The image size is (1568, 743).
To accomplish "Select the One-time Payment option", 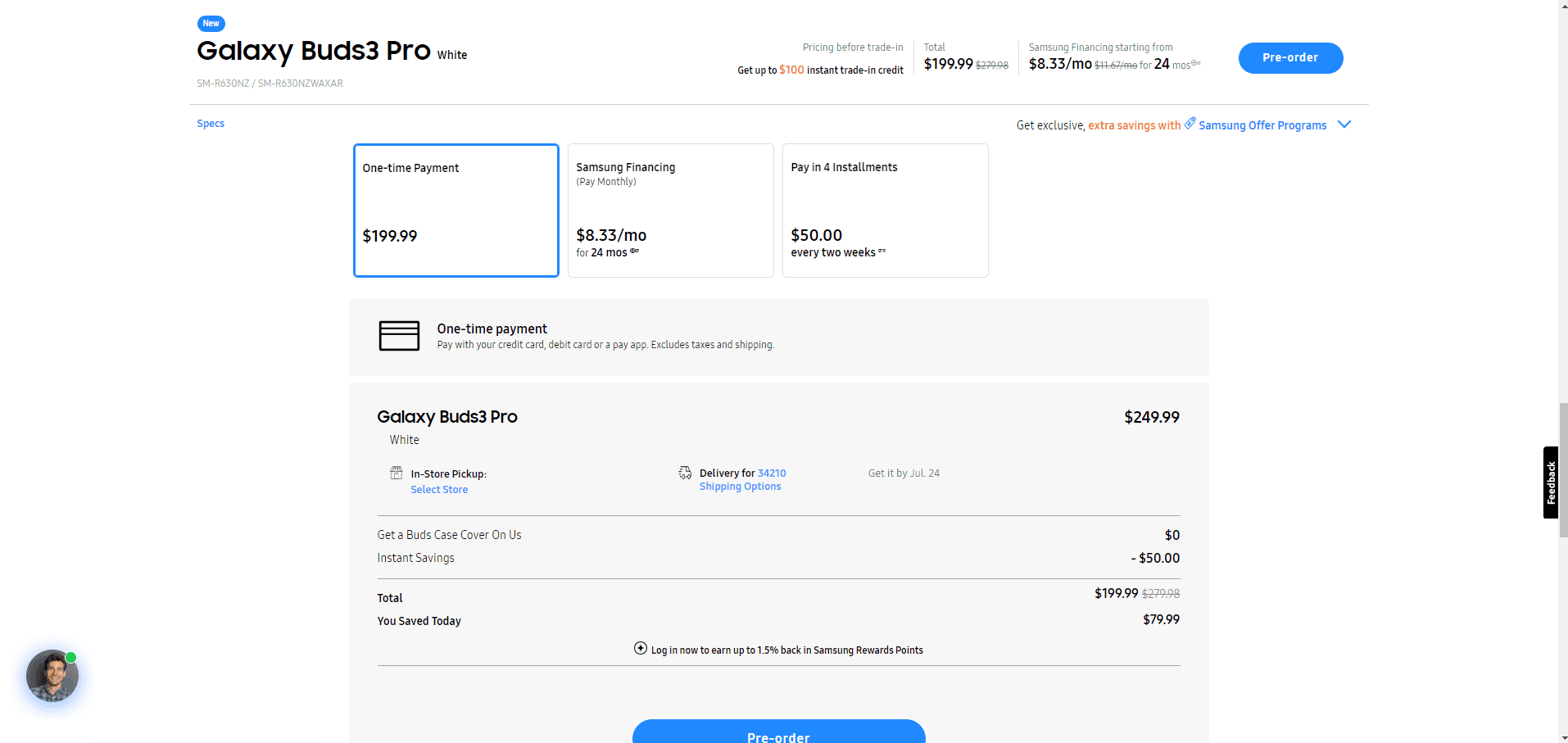I will click(x=456, y=211).
